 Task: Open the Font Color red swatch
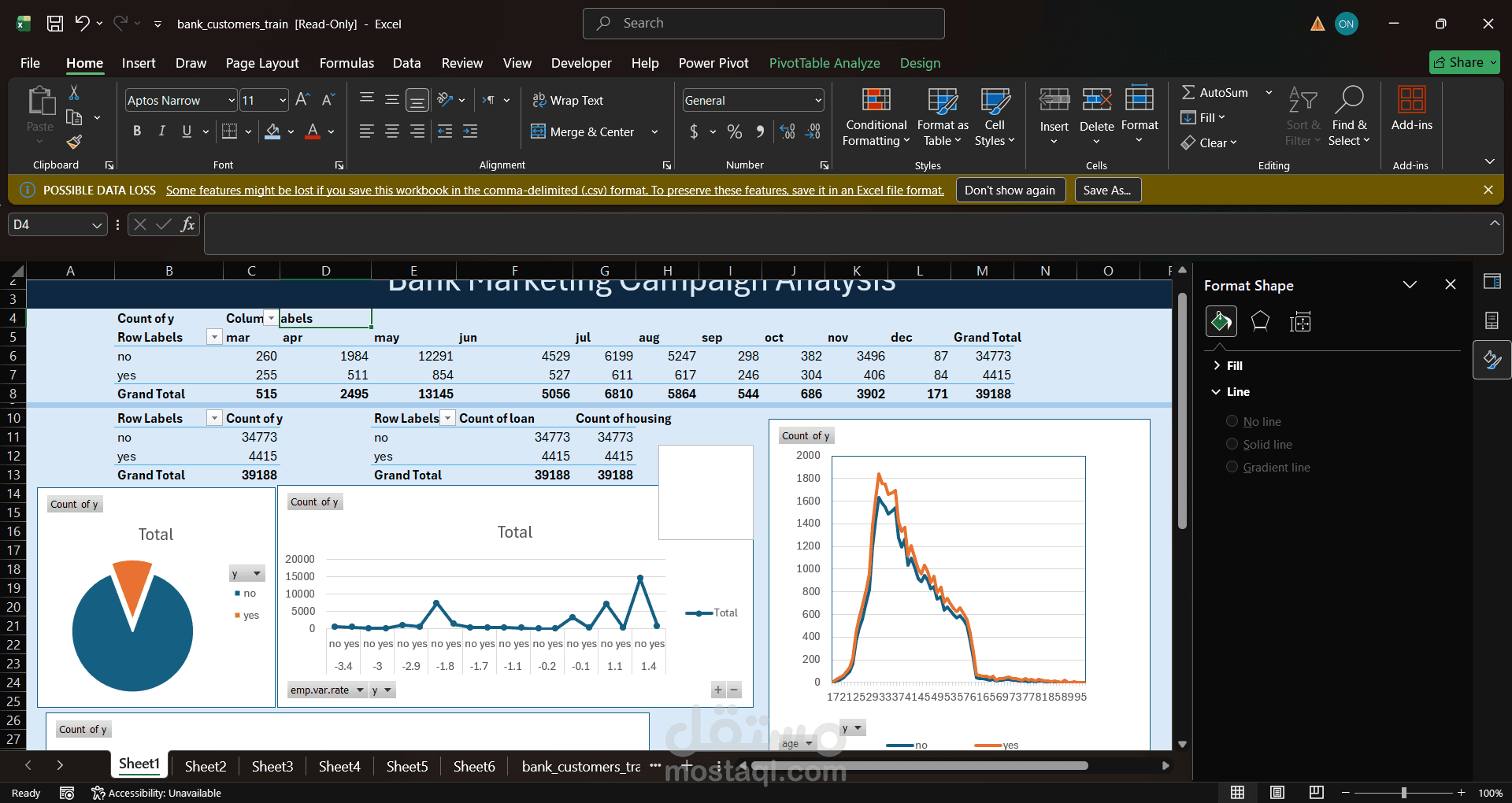(313, 131)
